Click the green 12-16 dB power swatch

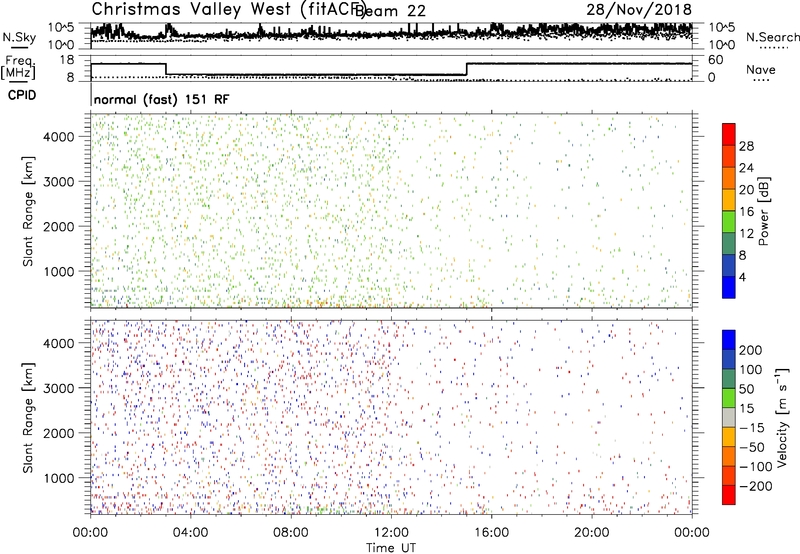tap(729, 221)
